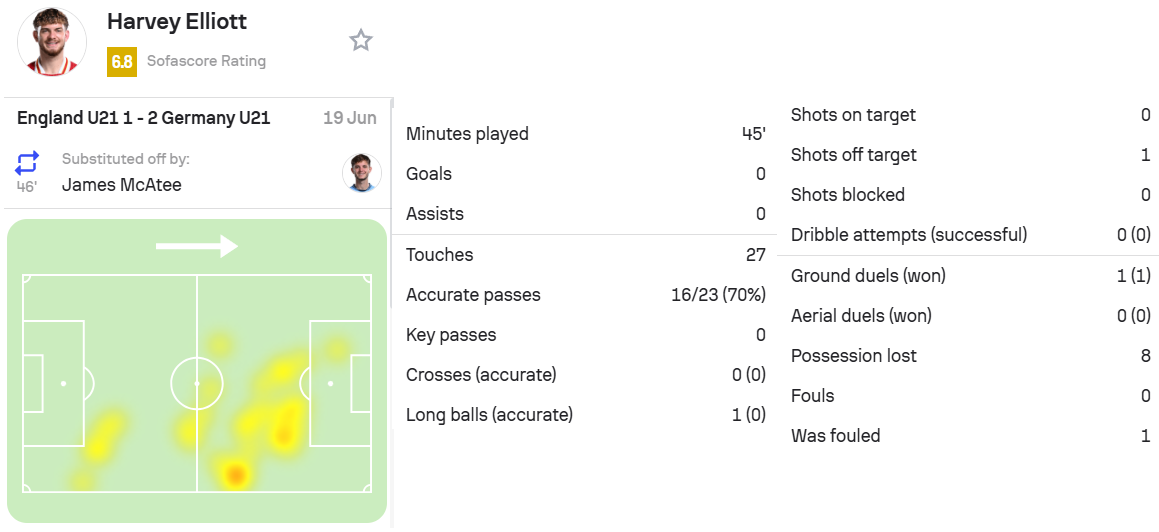
Task: Select the Ground duels (won) row
Action: (971, 276)
